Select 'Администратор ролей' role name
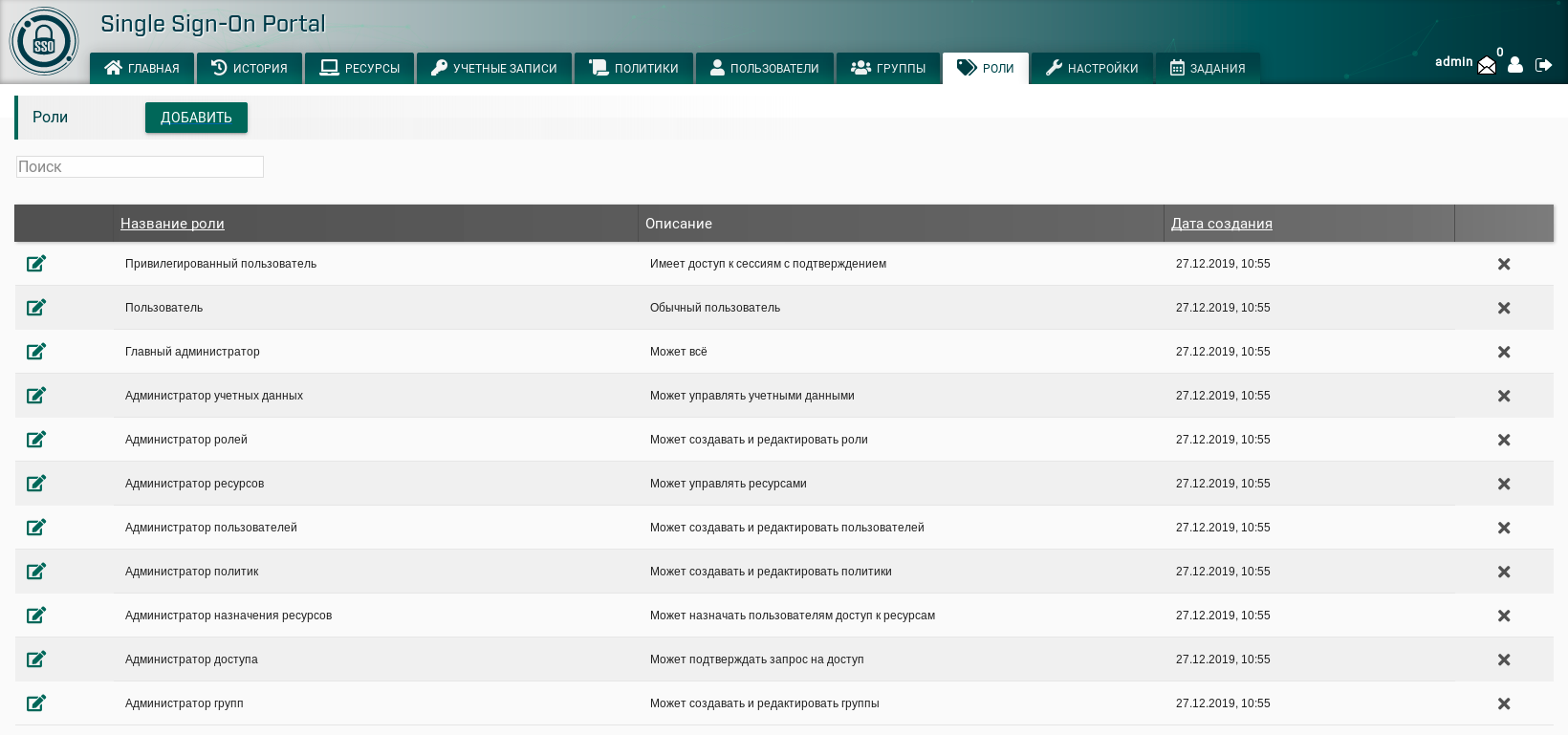 point(186,440)
